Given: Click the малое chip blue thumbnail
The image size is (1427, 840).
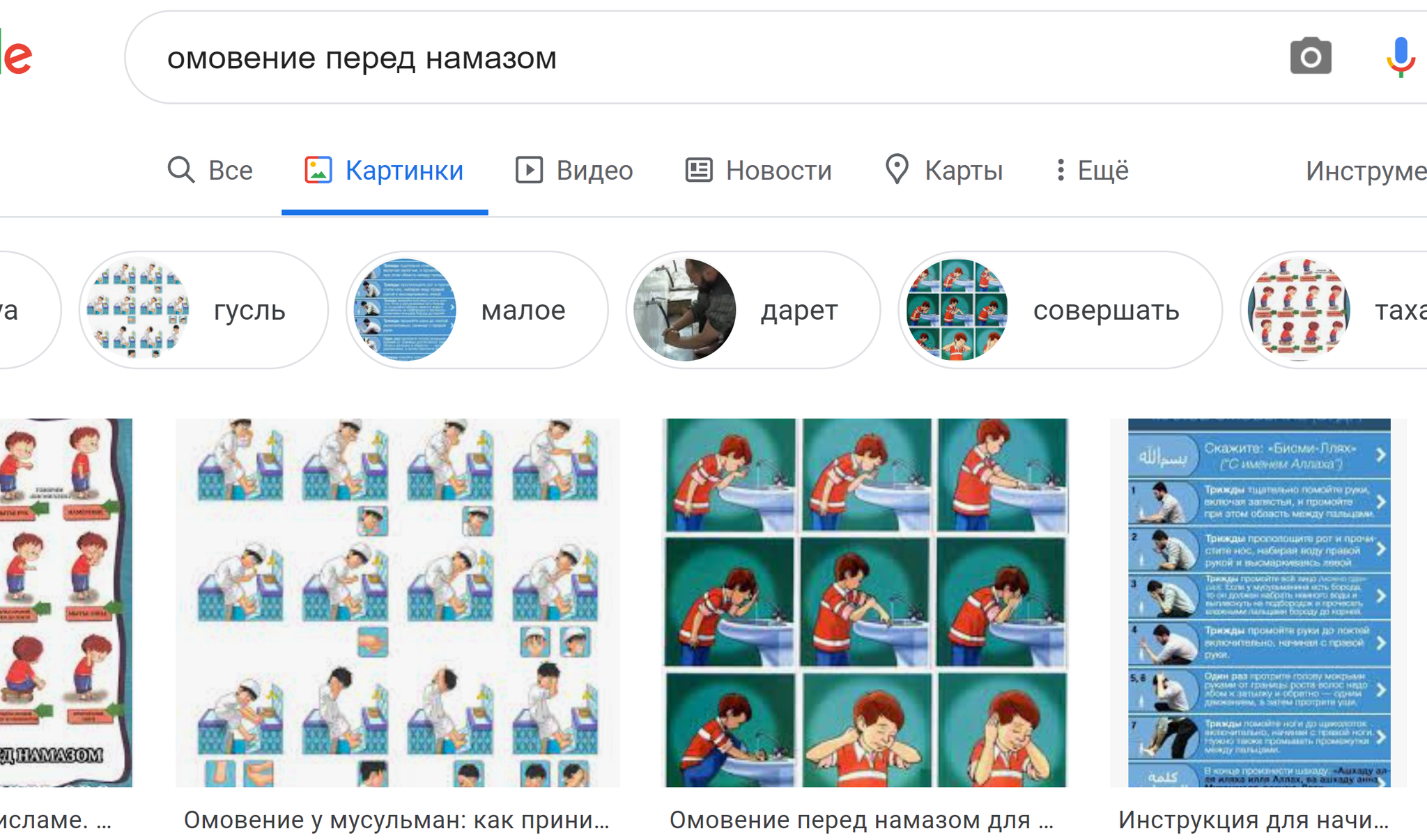Looking at the screenshot, I should click(x=406, y=310).
